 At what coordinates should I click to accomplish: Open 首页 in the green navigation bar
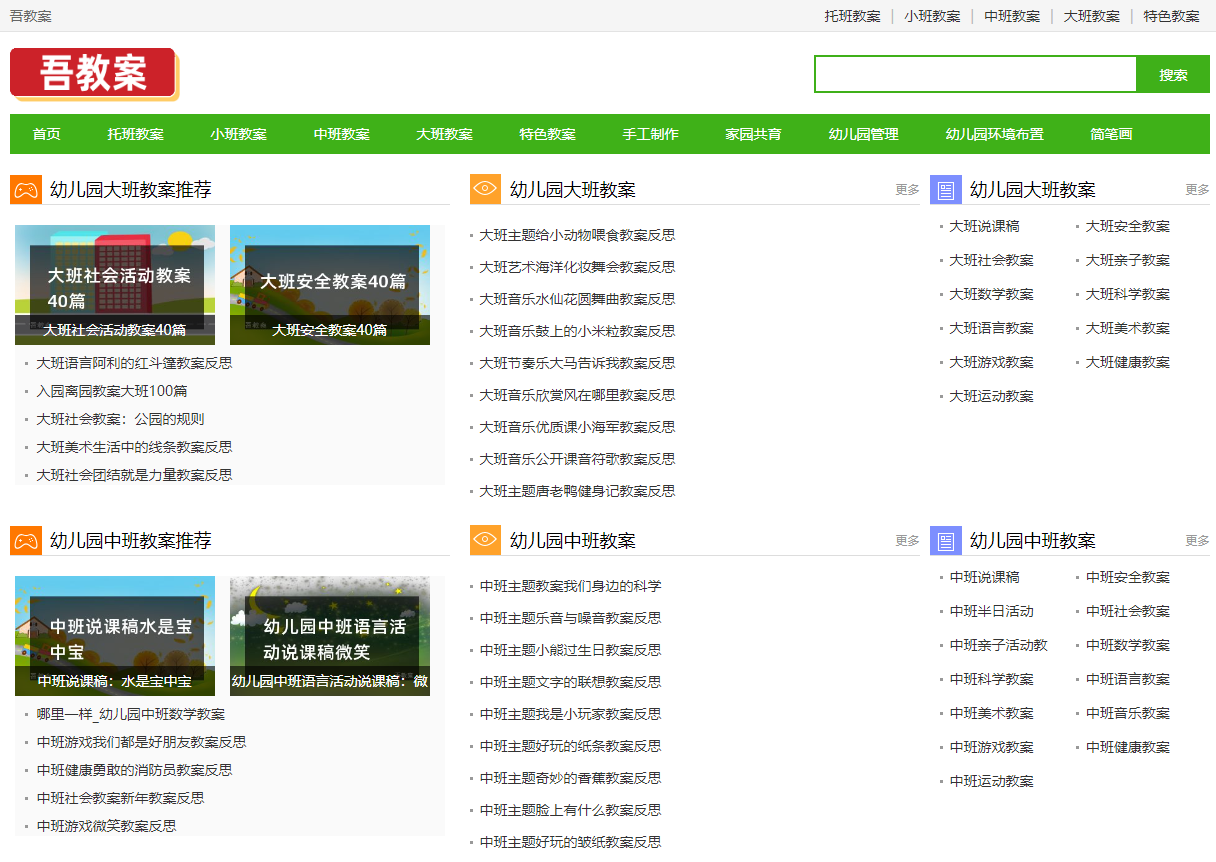click(46, 134)
